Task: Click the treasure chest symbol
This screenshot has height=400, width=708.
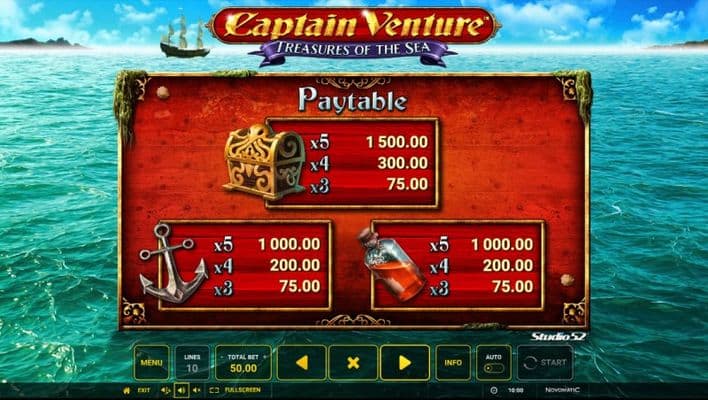Action: [264, 162]
